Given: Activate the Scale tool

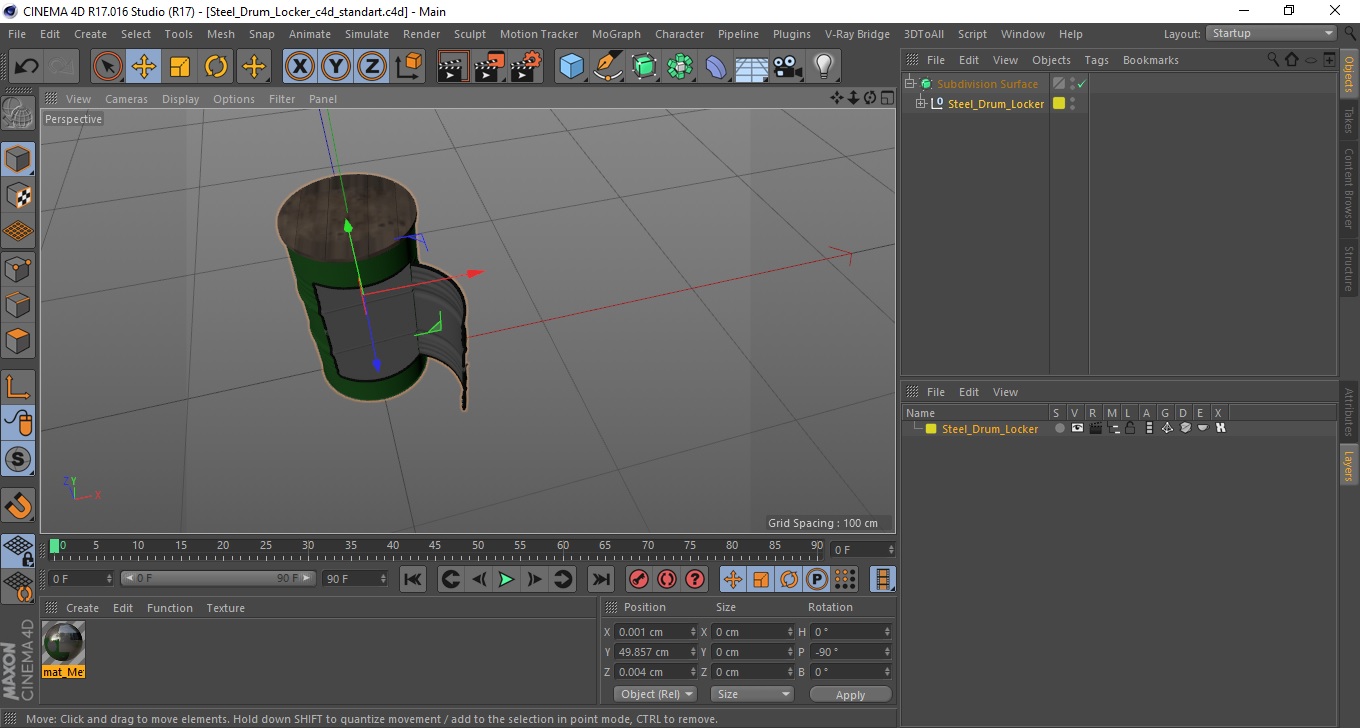Looking at the screenshot, I should click(x=180, y=67).
